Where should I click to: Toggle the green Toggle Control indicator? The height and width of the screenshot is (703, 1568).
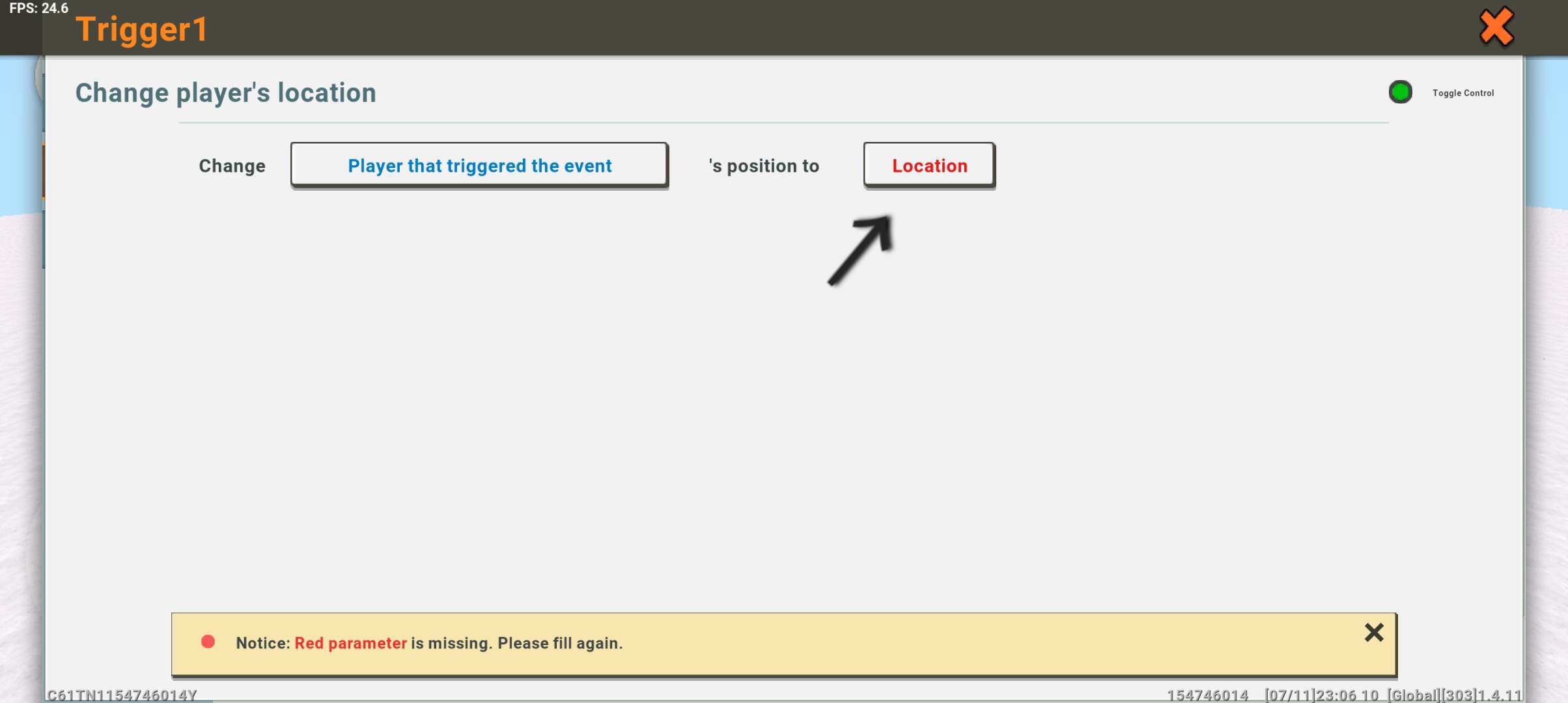(x=1400, y=92)
